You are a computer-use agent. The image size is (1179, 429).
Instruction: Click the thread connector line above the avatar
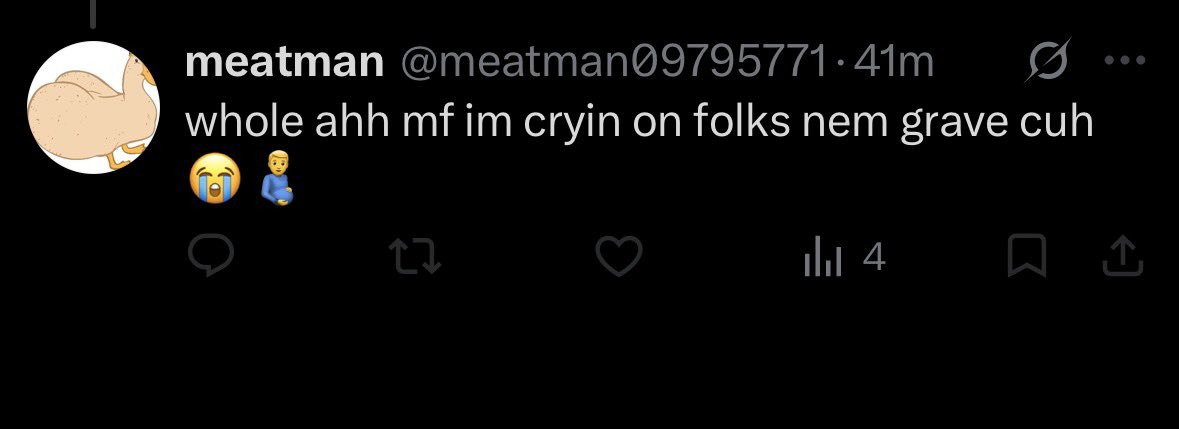coord(93,14)
